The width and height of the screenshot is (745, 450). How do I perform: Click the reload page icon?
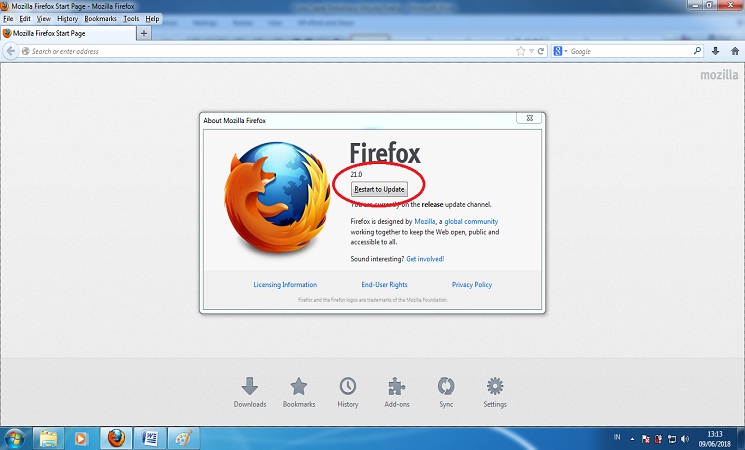click(x=541, y=51)
